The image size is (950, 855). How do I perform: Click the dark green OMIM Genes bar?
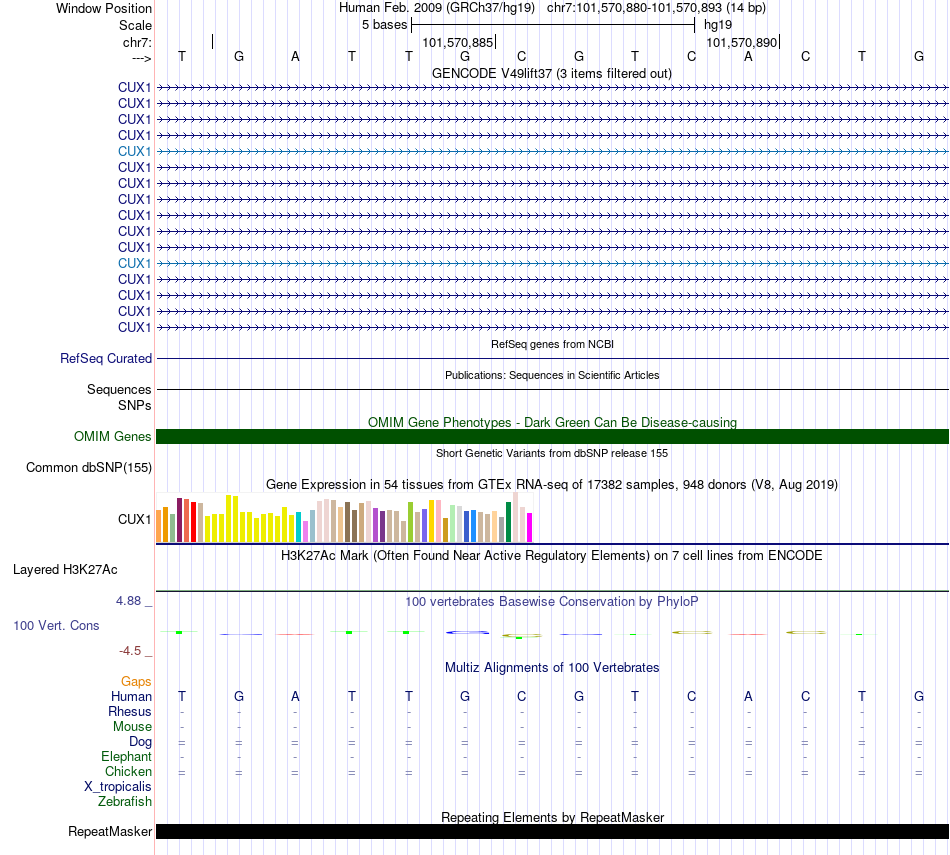click(x=553, y=436)
